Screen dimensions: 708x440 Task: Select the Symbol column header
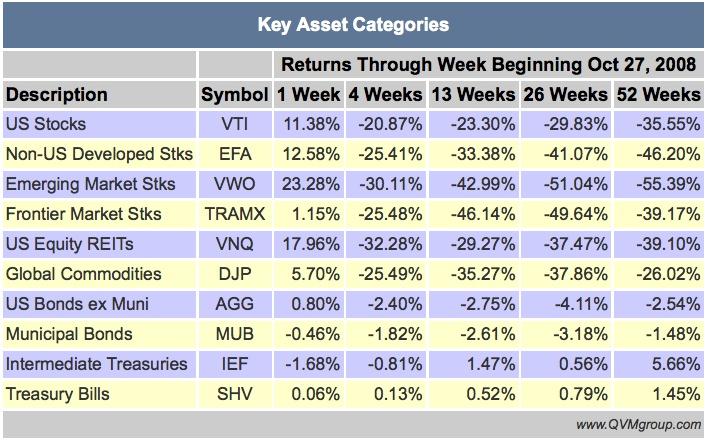coord(235,96)
